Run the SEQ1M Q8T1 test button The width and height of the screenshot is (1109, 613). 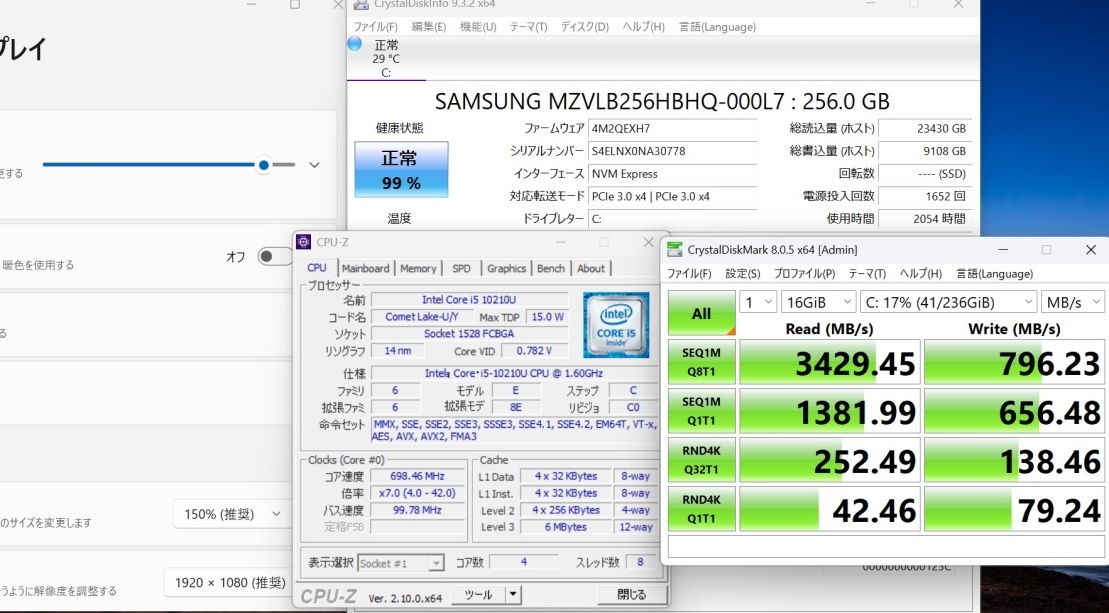[701, 362]
